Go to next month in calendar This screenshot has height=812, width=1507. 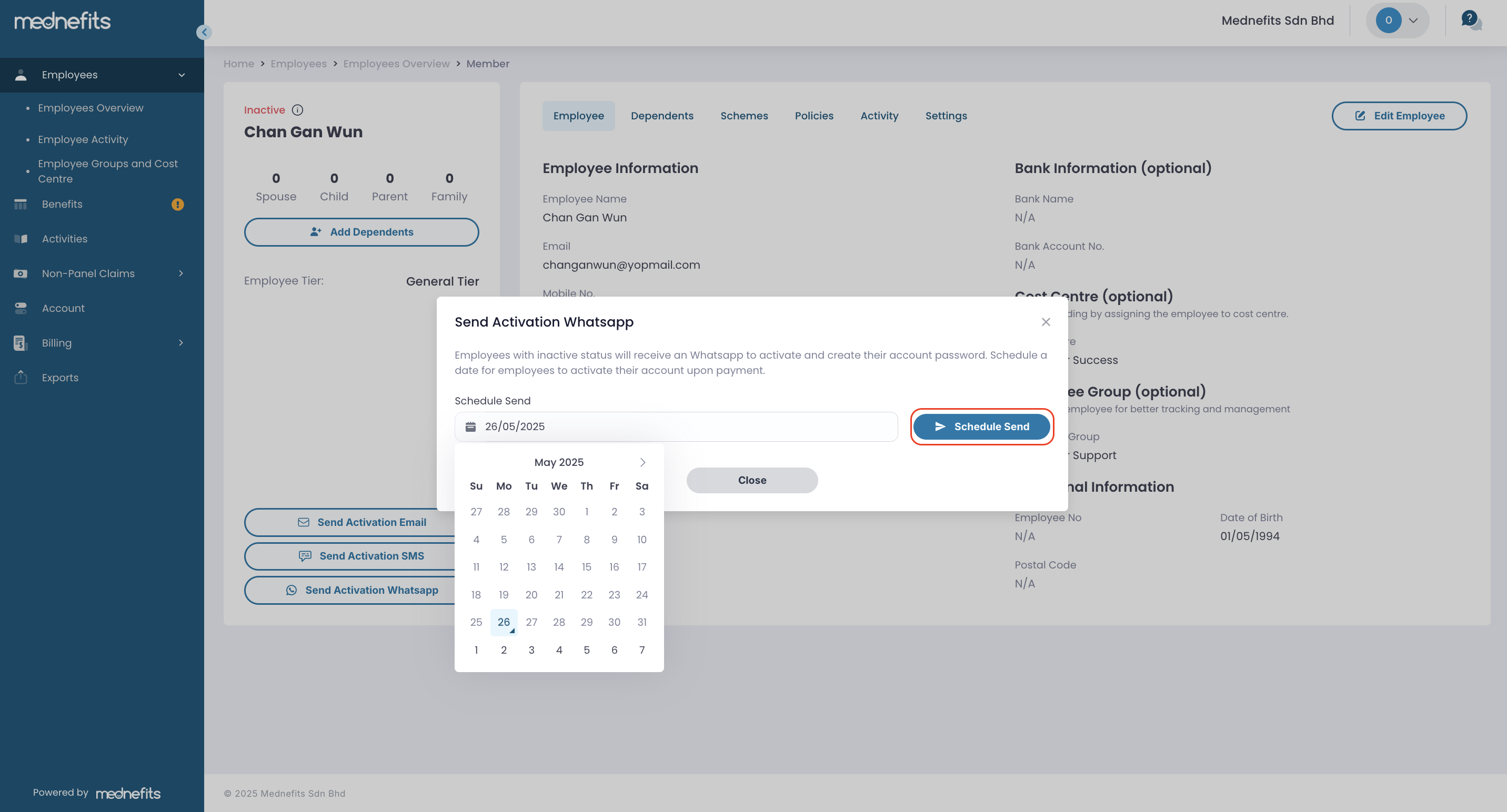[642, 462]
